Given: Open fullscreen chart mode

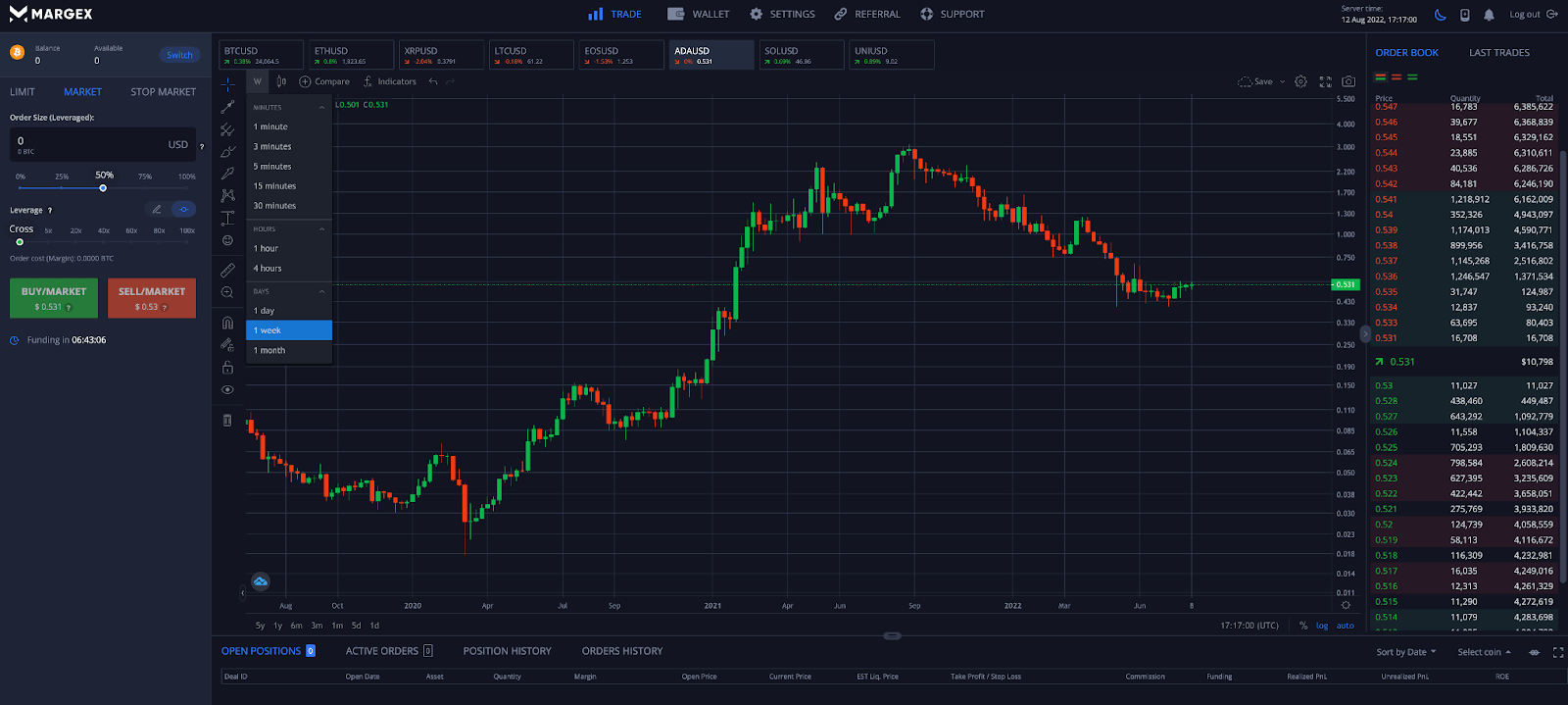Looking at the screenshot, I should pos(1325,81).
